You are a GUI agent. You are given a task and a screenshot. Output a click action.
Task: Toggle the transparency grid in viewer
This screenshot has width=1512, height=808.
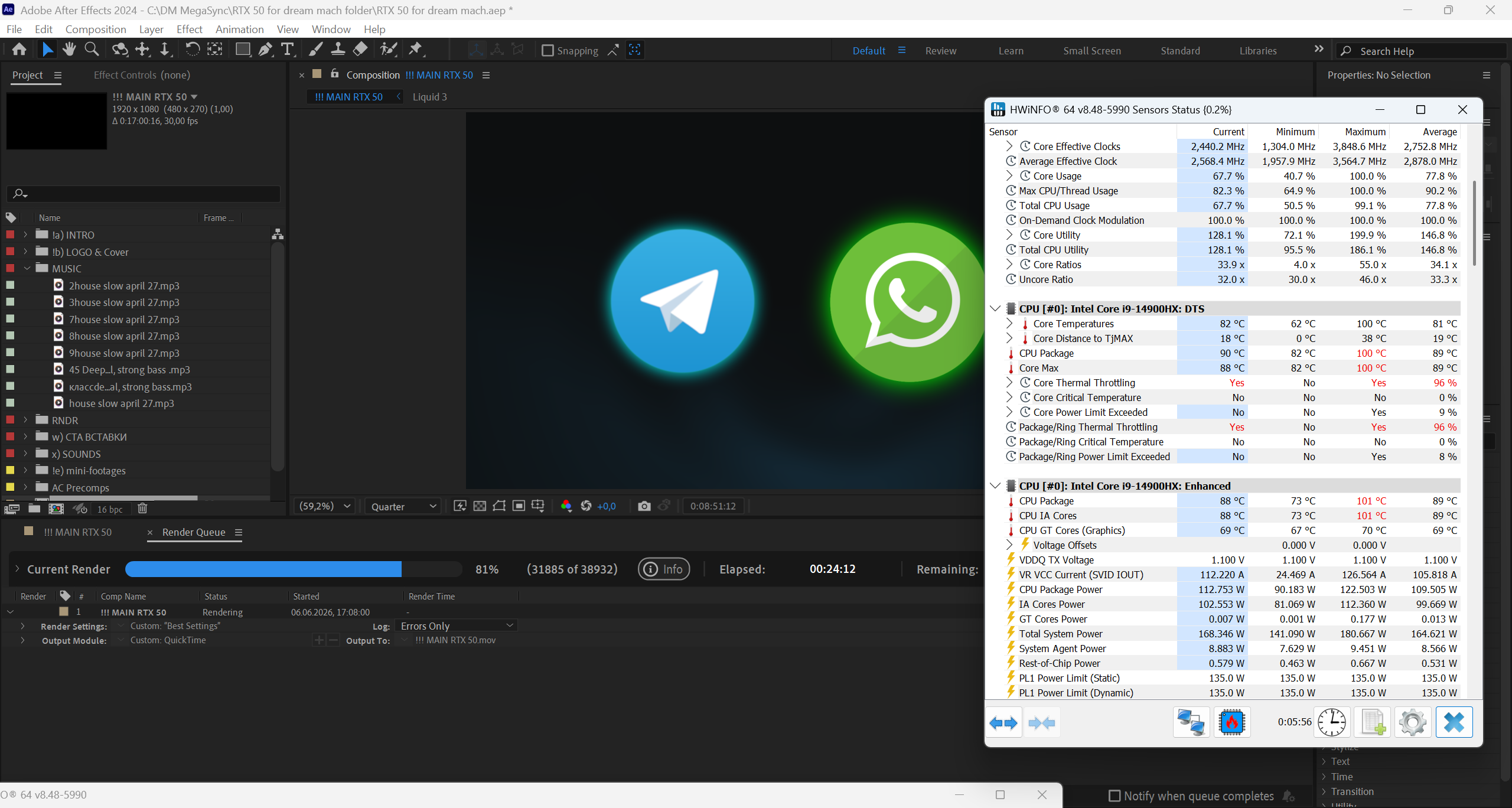(480, 506)
